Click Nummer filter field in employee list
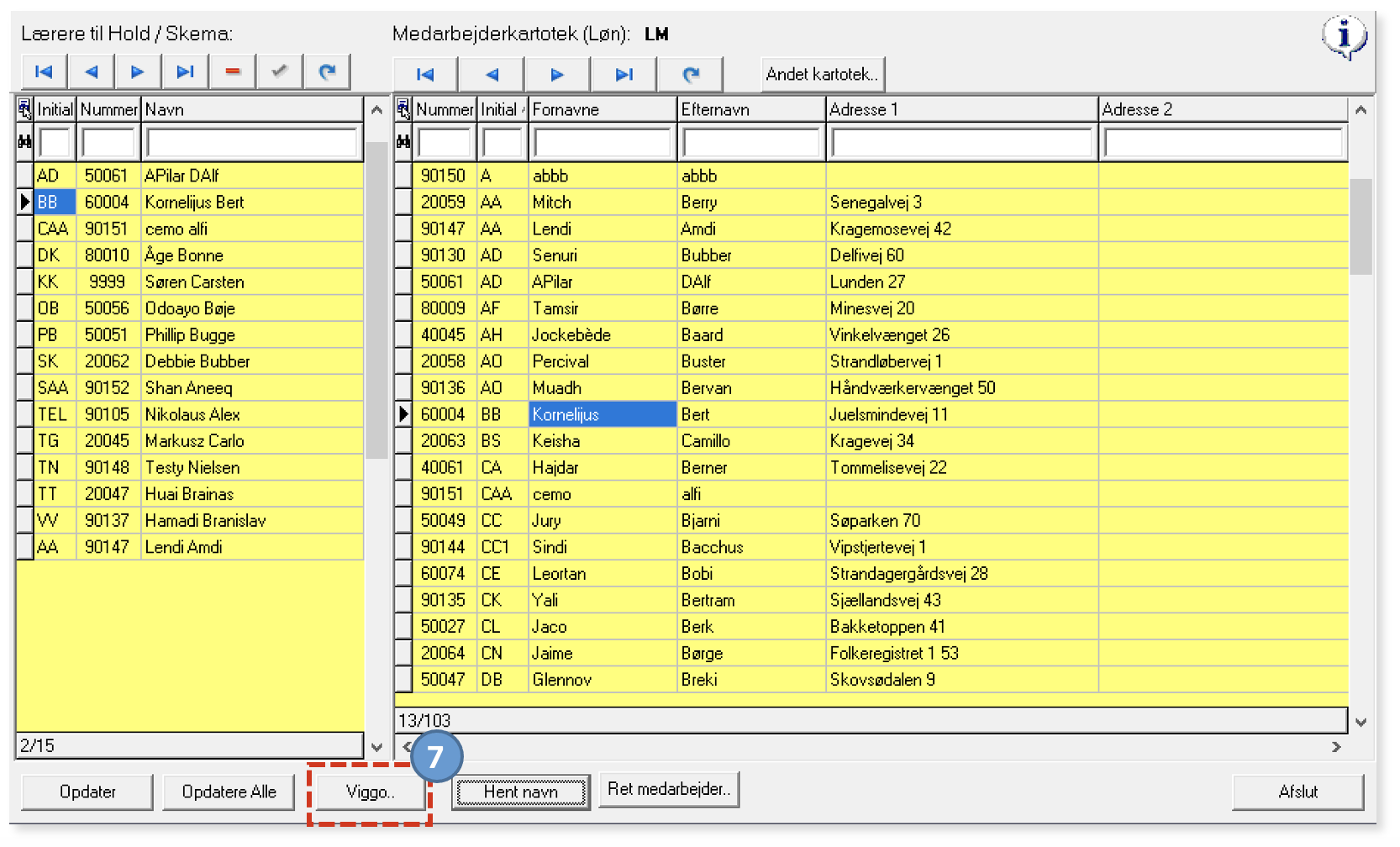Viewport: 1400px width, 847px height. coord(445,143)
